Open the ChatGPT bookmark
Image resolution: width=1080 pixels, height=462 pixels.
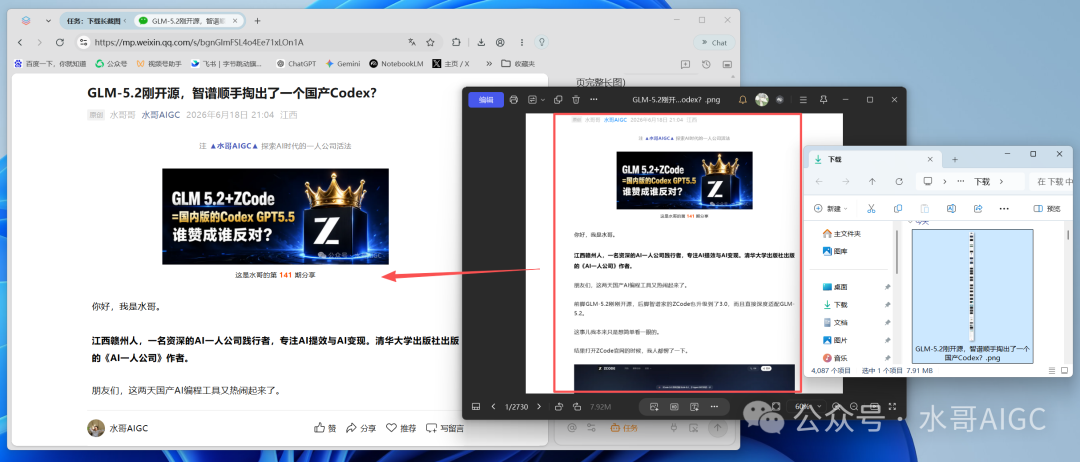[296, 63]
